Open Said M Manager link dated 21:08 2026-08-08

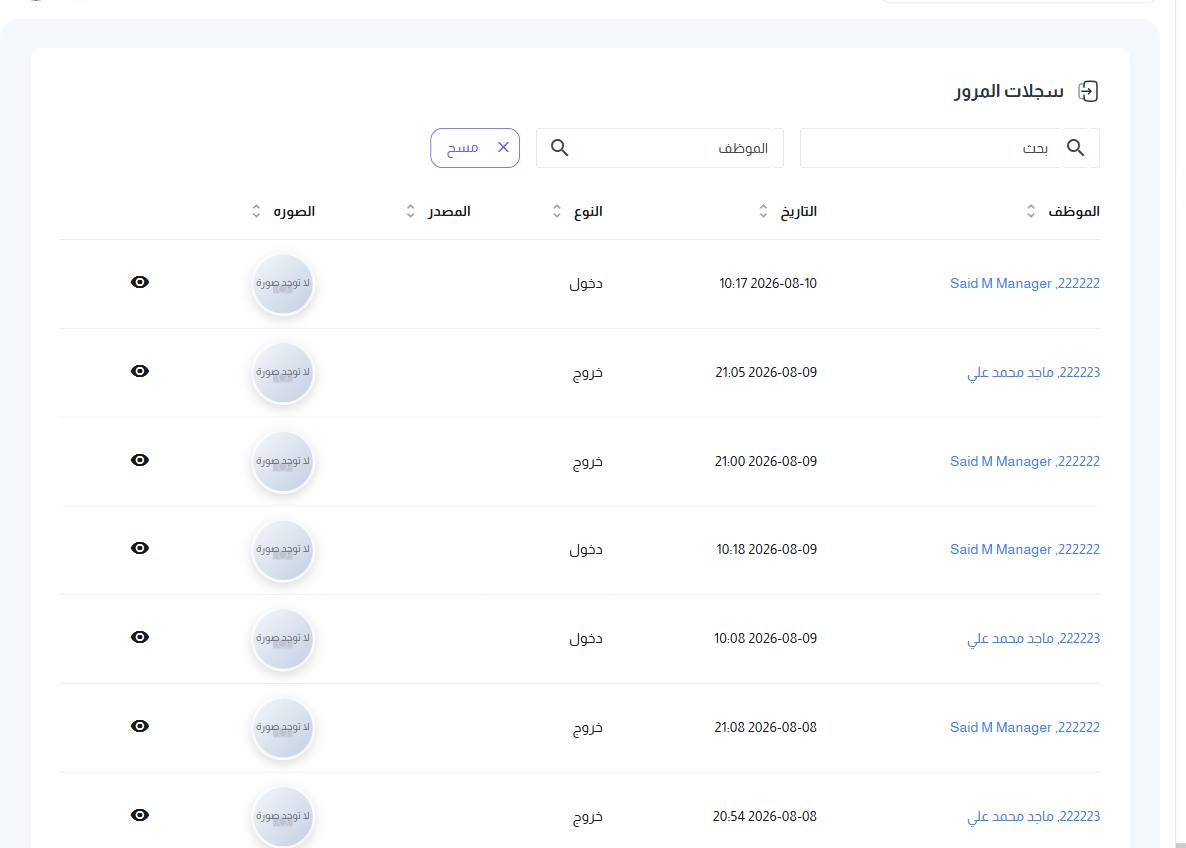pos(1025,728)
